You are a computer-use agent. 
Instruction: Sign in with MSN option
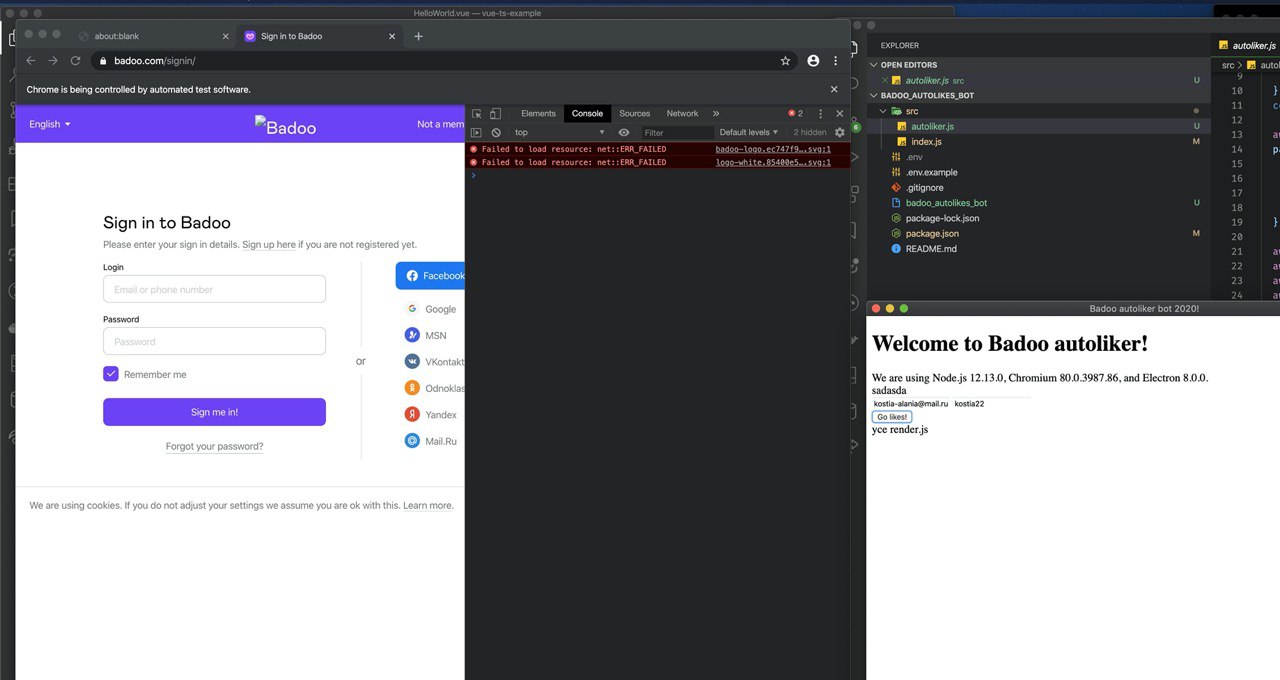pyautogui.click(x=426, y=335)
